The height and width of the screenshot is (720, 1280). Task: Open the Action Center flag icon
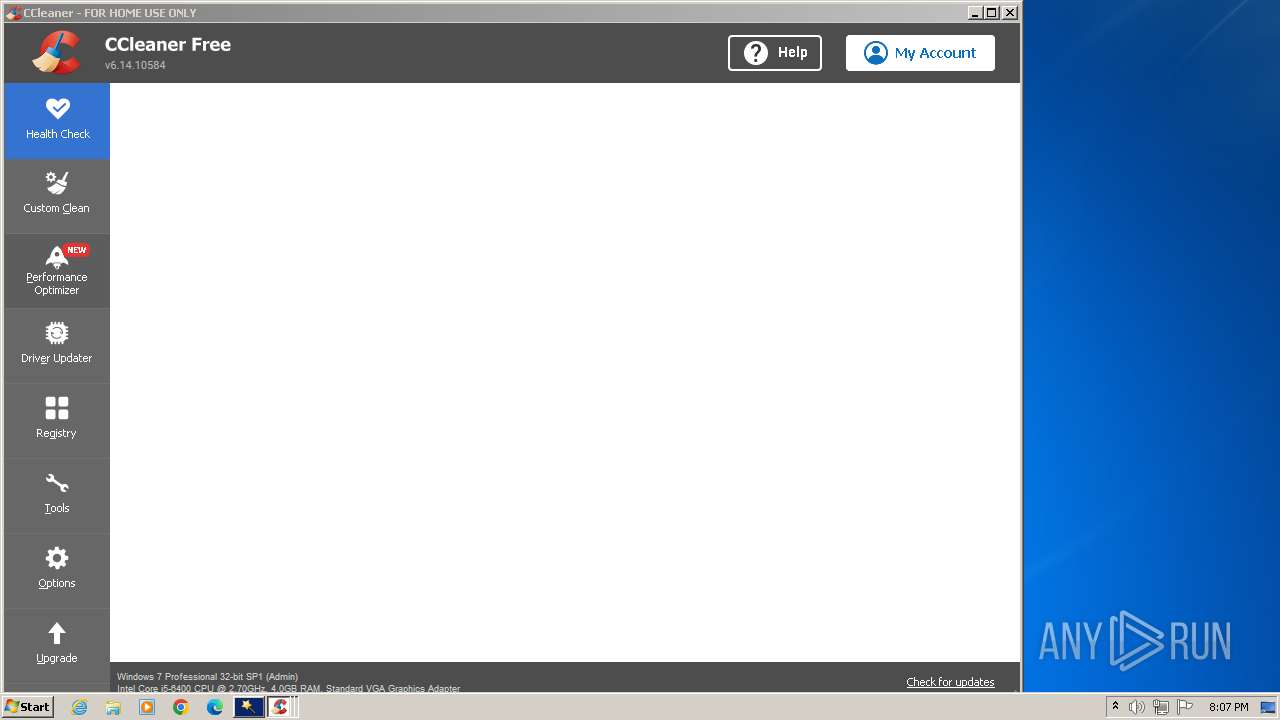click(x=1185, y=707)
